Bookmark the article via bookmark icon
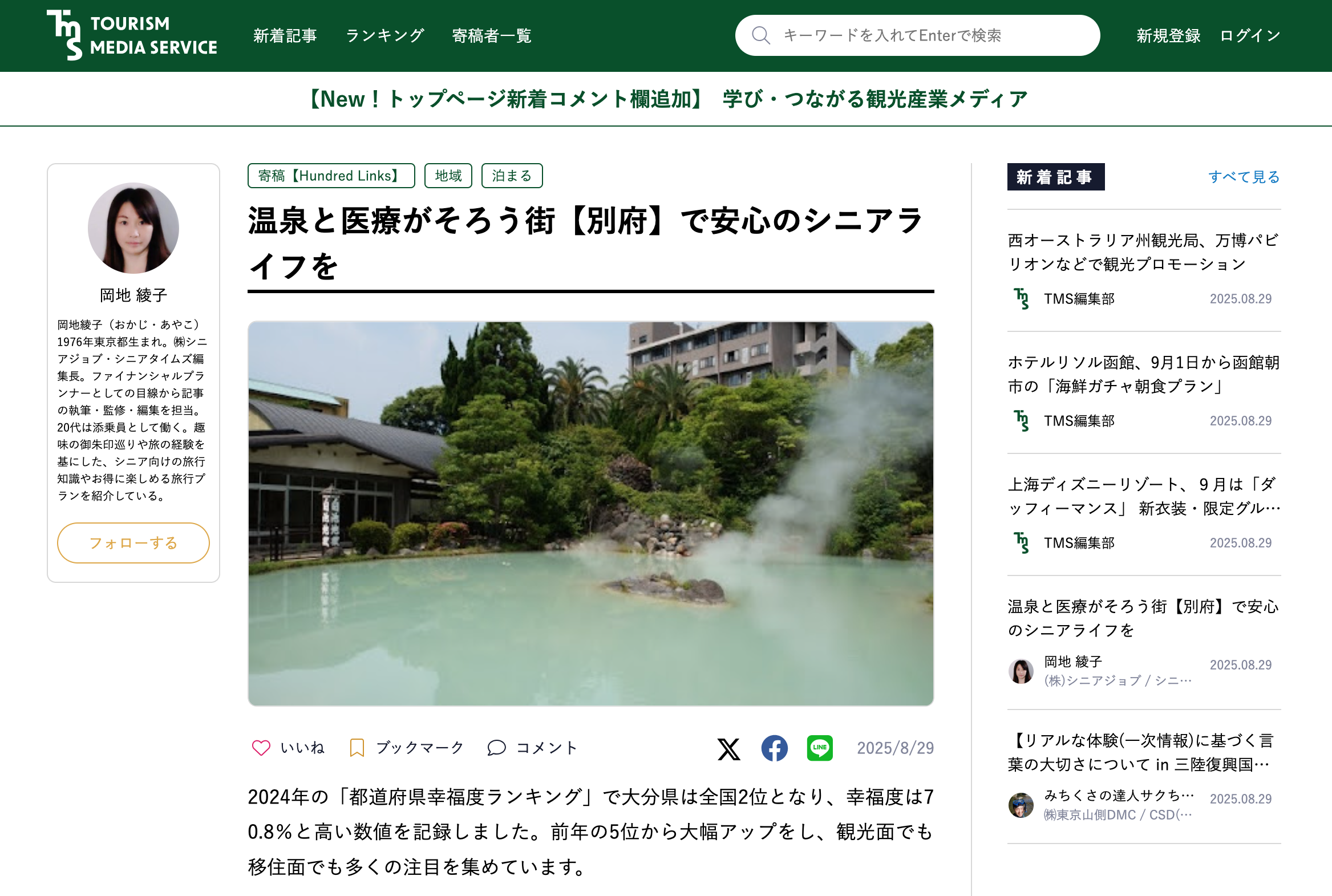The height and width of the screenshot is (896, 1332). (357, 748)
